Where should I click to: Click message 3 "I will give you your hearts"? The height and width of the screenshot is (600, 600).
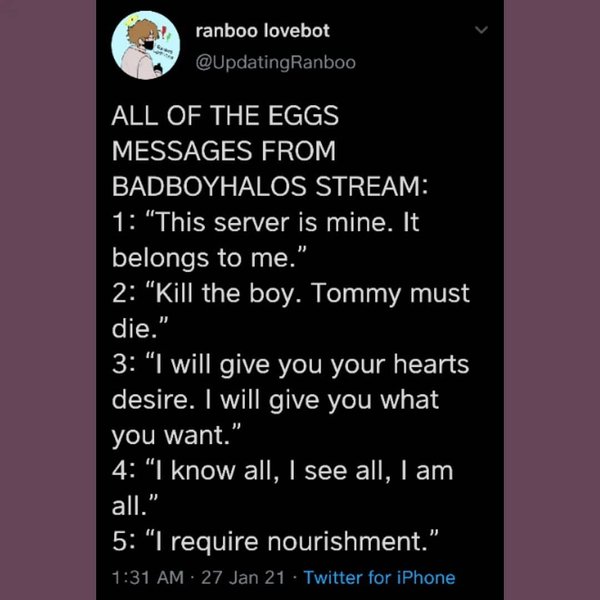[290, 364]
